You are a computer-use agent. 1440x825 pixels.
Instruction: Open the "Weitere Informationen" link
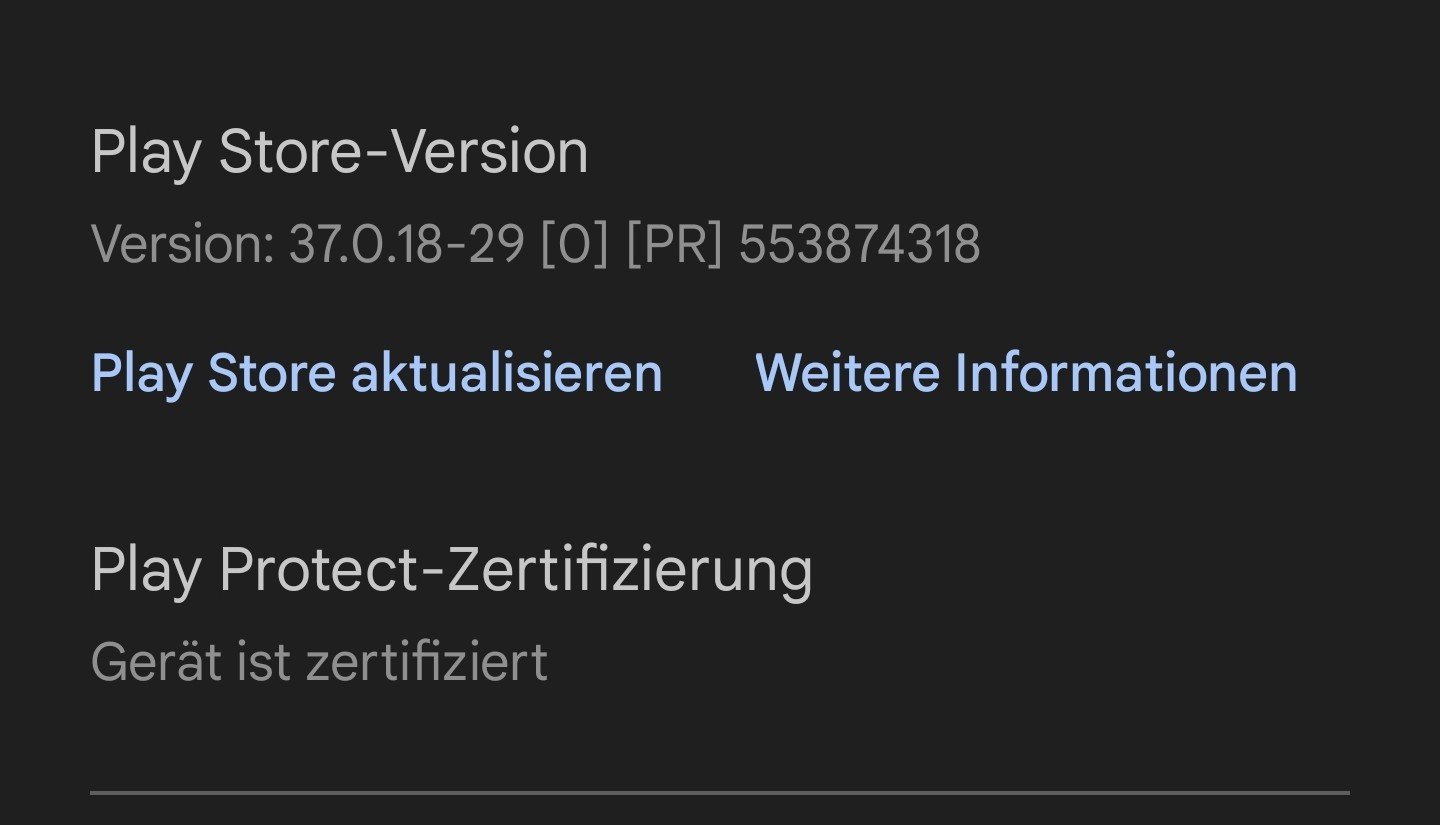[x=1026, y=373]
